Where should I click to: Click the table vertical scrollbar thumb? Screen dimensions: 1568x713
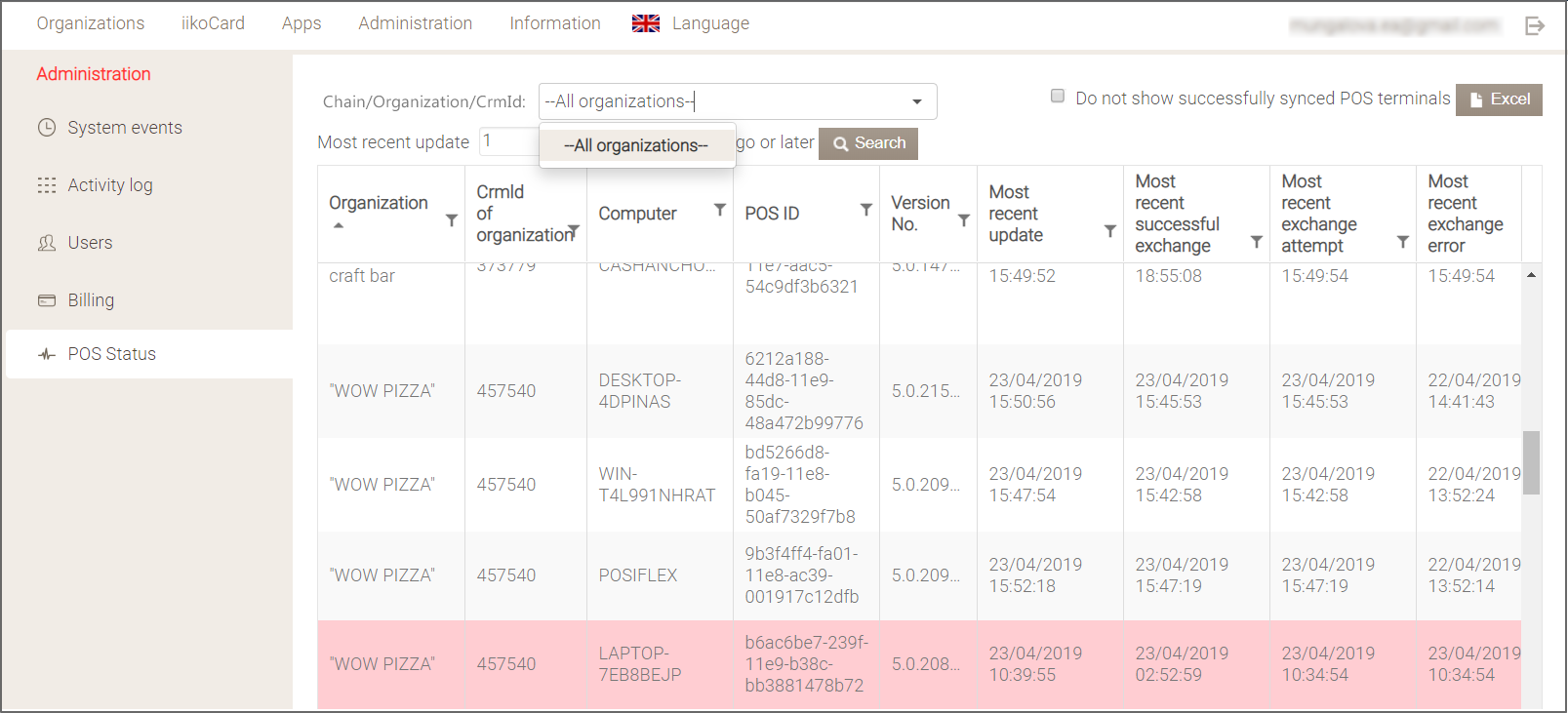[1531, 462]
